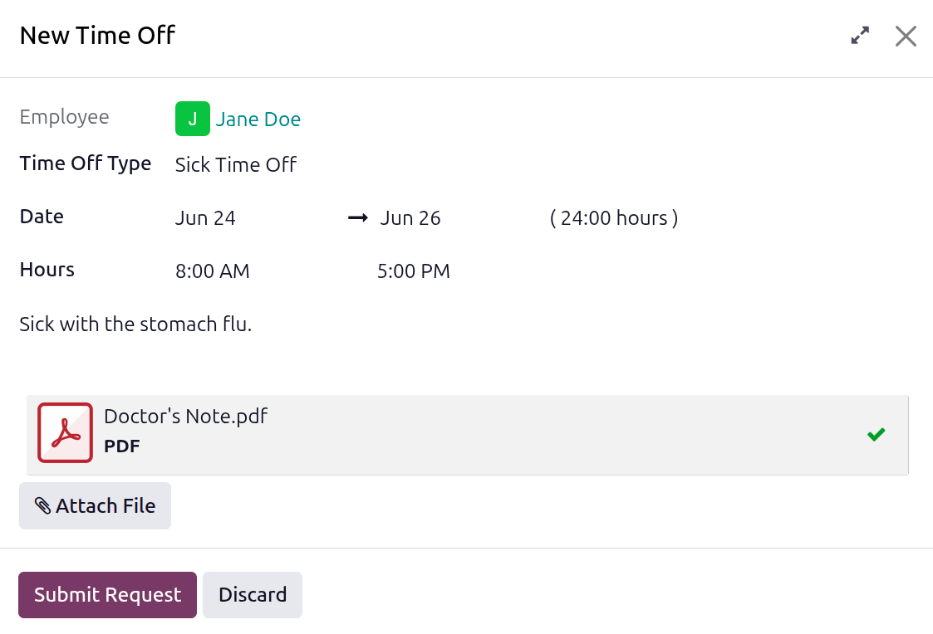Viewport: 933px width, 634px height.
Task: Click the Attach File button
Action: point(95,506)
